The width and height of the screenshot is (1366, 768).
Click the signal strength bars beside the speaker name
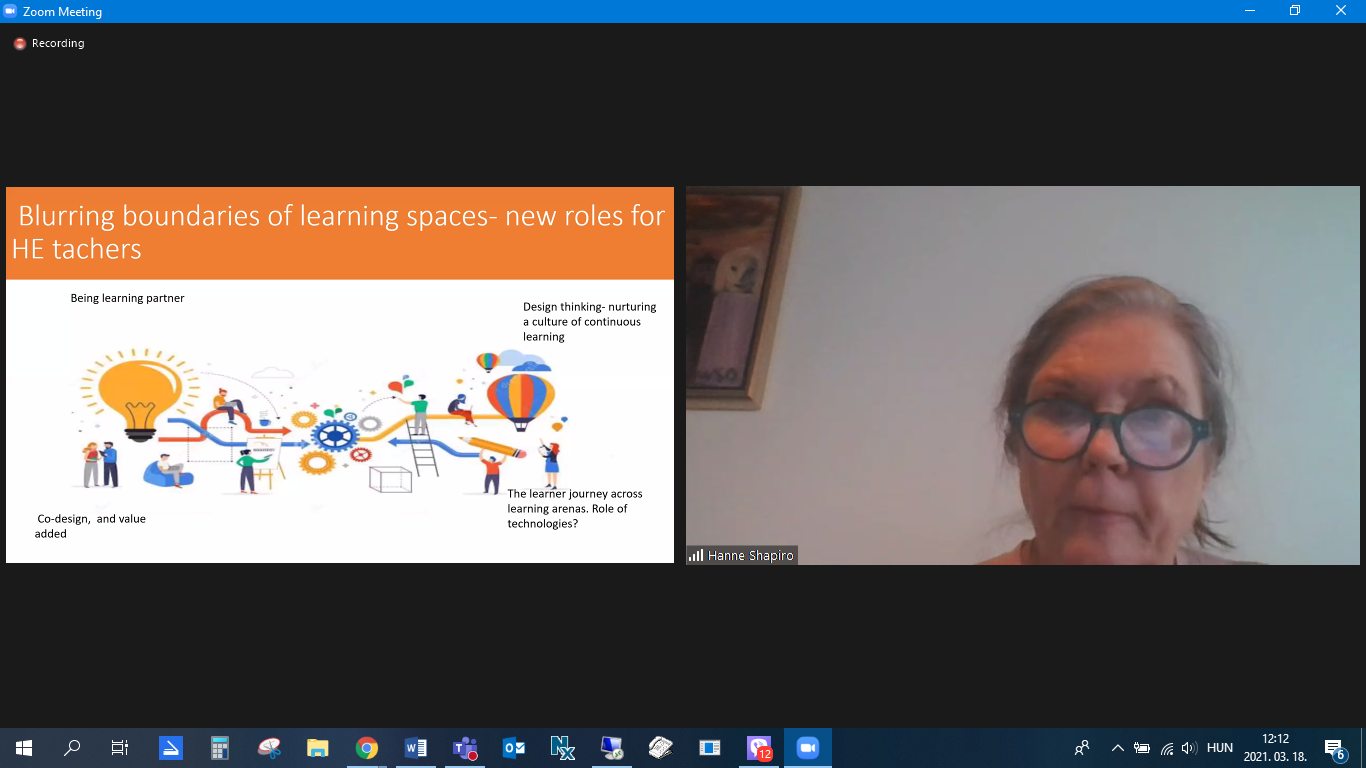coord(695,555)
